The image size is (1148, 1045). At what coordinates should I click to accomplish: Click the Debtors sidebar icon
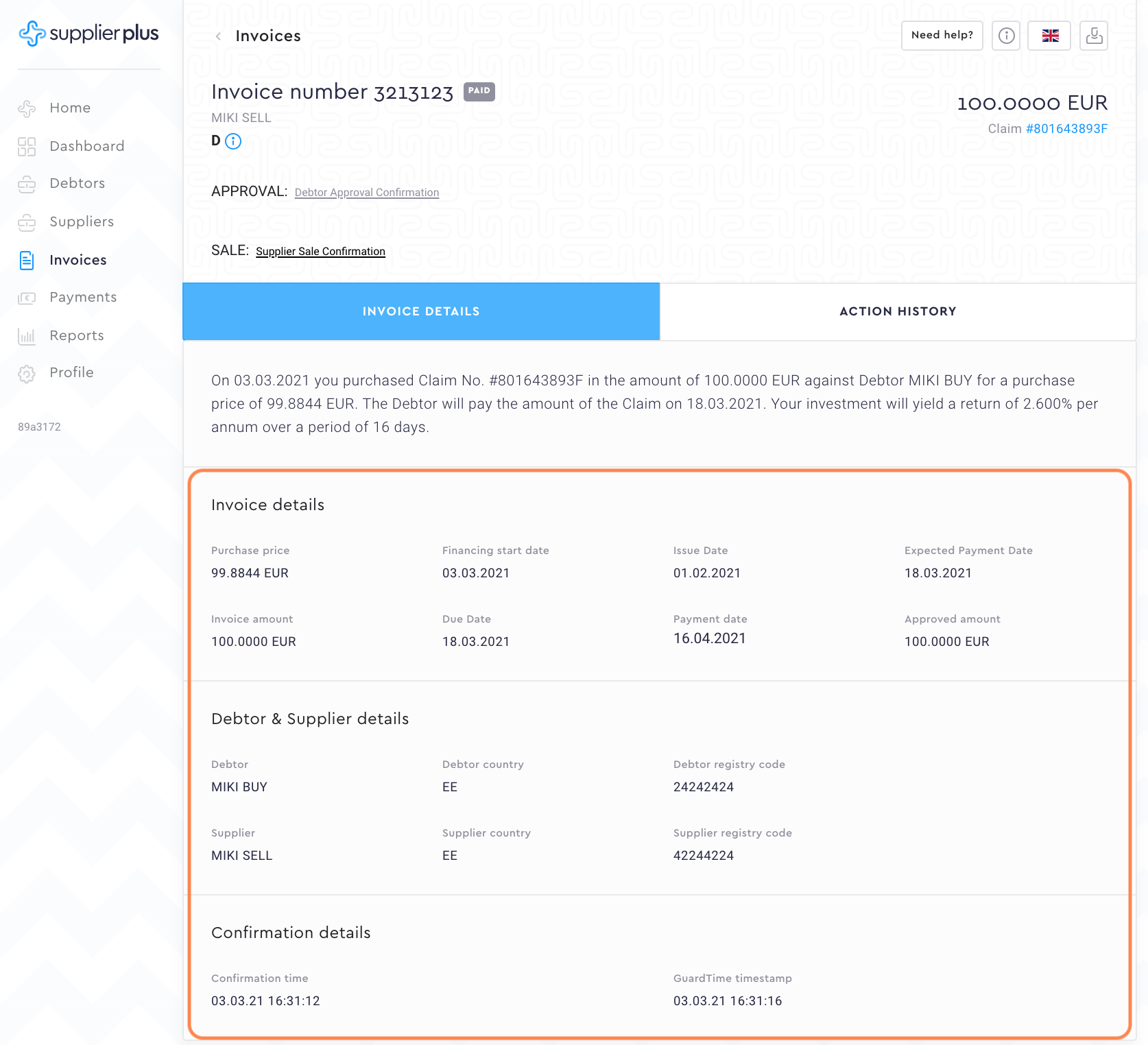point(27,184)
